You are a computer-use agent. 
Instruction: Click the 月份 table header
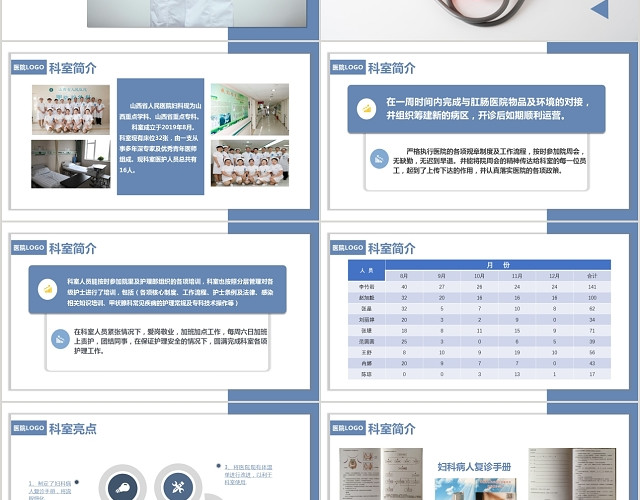pyautogui.click(x=498, y=265)
